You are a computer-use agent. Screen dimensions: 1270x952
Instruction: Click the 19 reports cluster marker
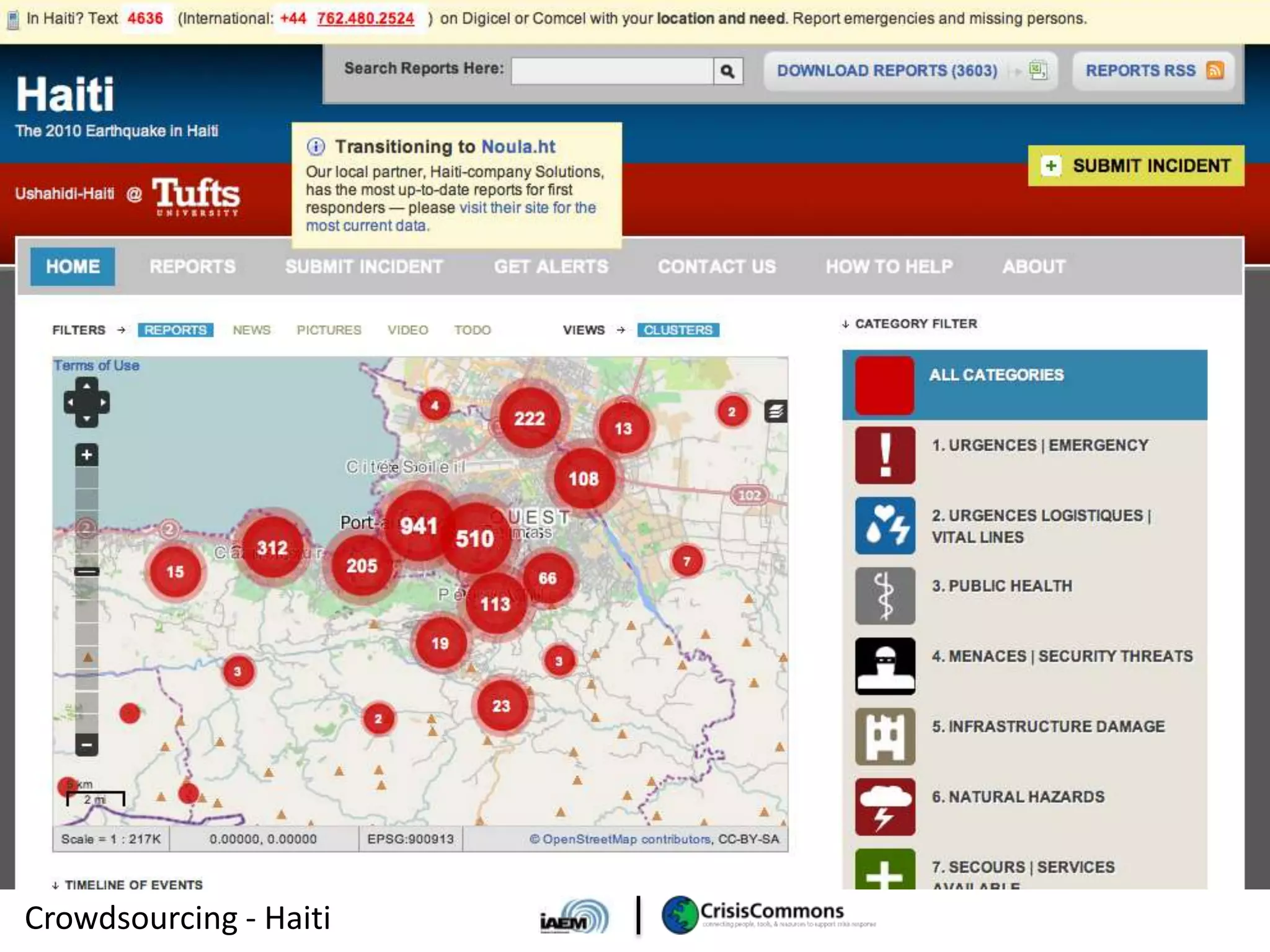coord(440,643)
